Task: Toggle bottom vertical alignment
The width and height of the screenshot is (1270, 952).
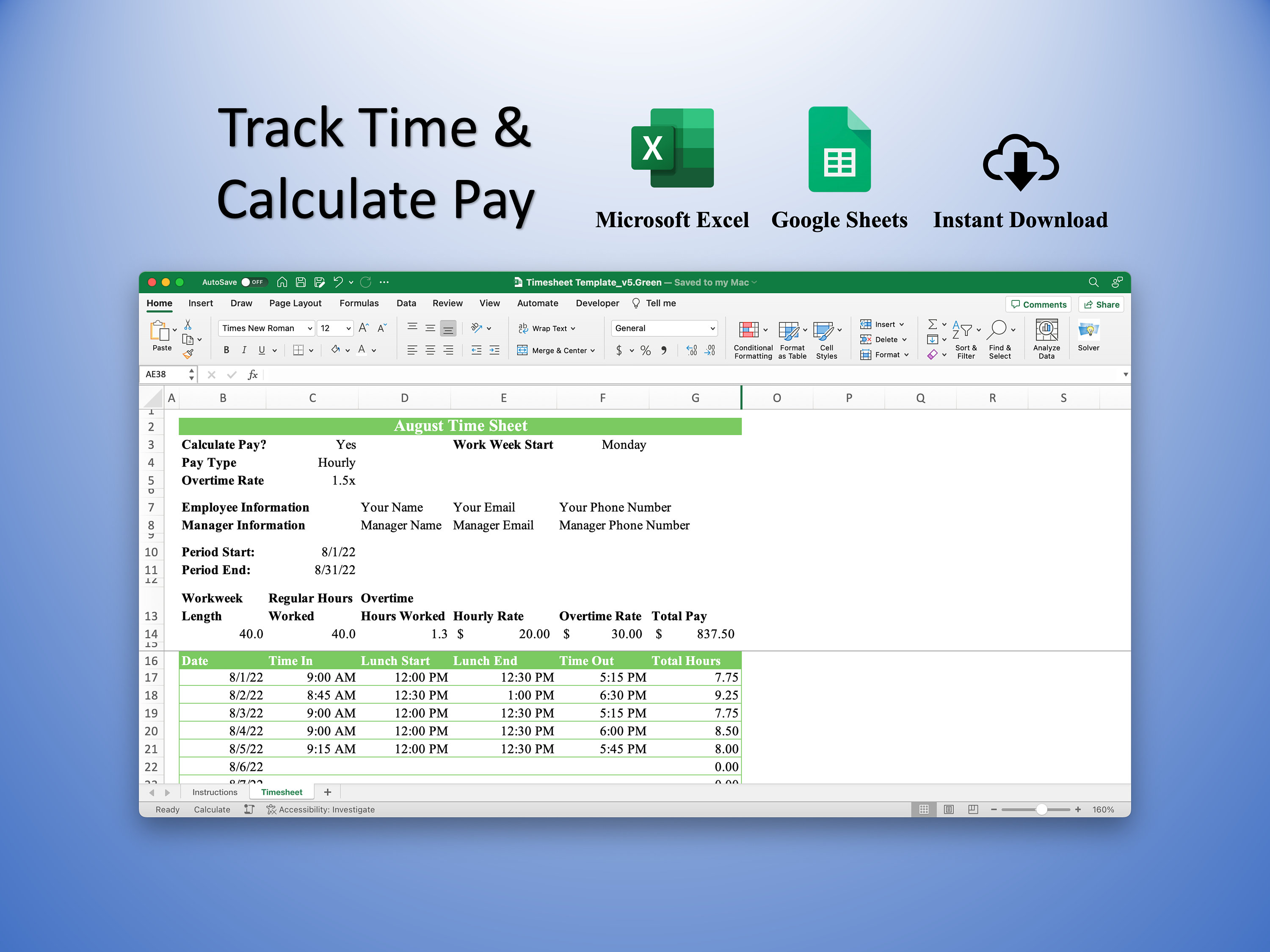Action: coord(448,327)
